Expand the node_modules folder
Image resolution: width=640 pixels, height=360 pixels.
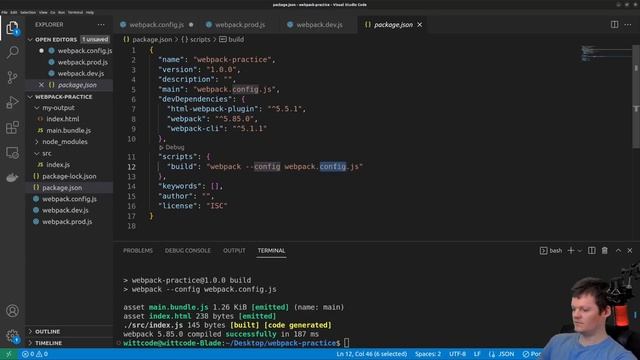pos(37,142)
